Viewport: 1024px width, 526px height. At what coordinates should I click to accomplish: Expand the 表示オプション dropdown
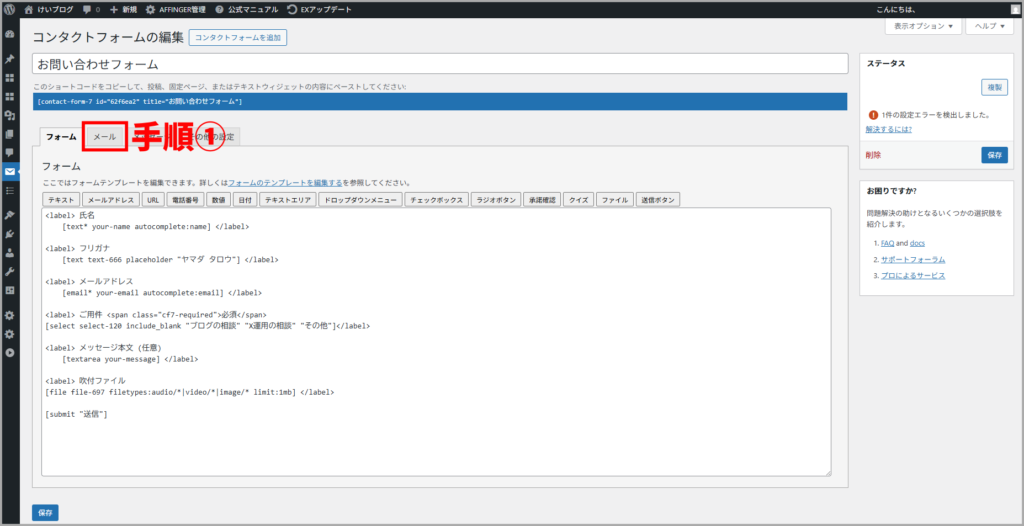point(923,26)
